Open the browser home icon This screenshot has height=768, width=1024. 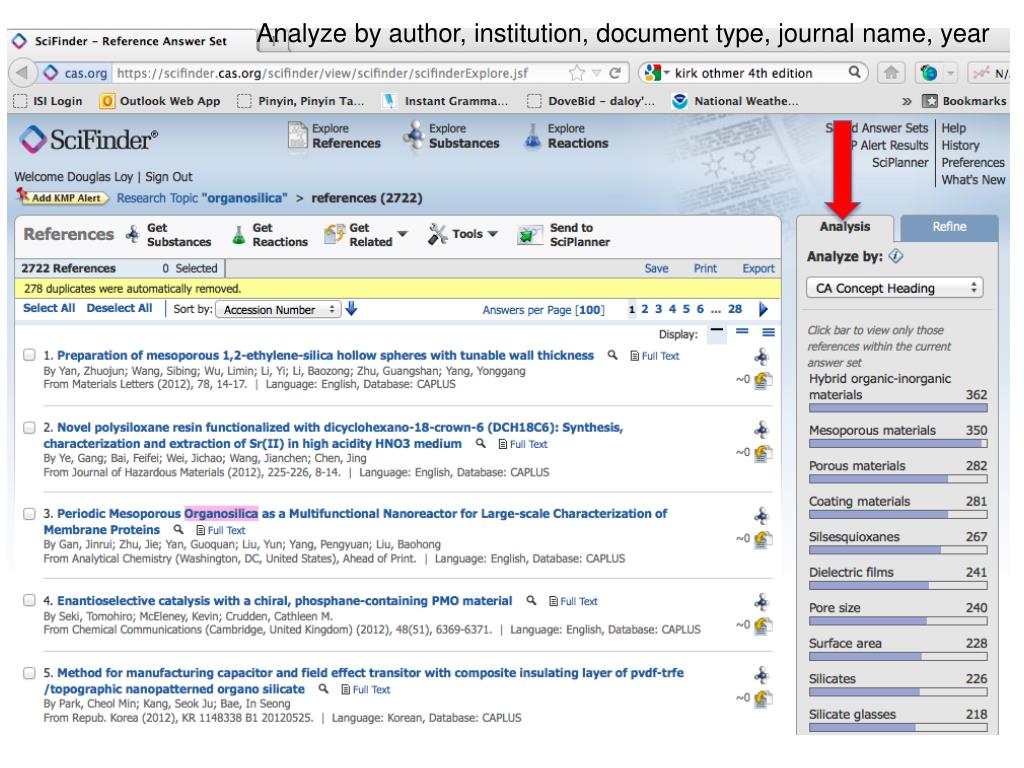[891, 72]
